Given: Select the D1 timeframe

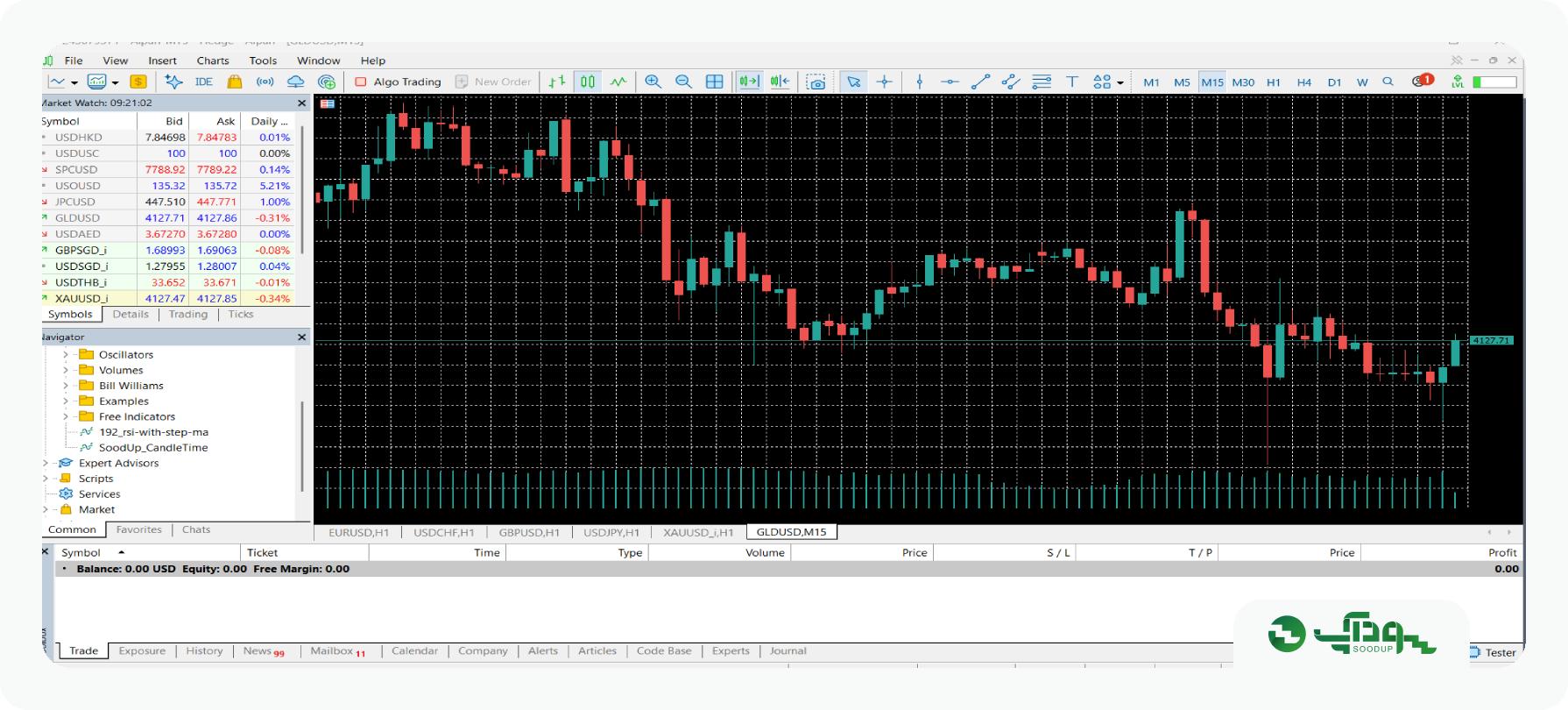Looking at the screenshot, I should [x=1334, y=82].
